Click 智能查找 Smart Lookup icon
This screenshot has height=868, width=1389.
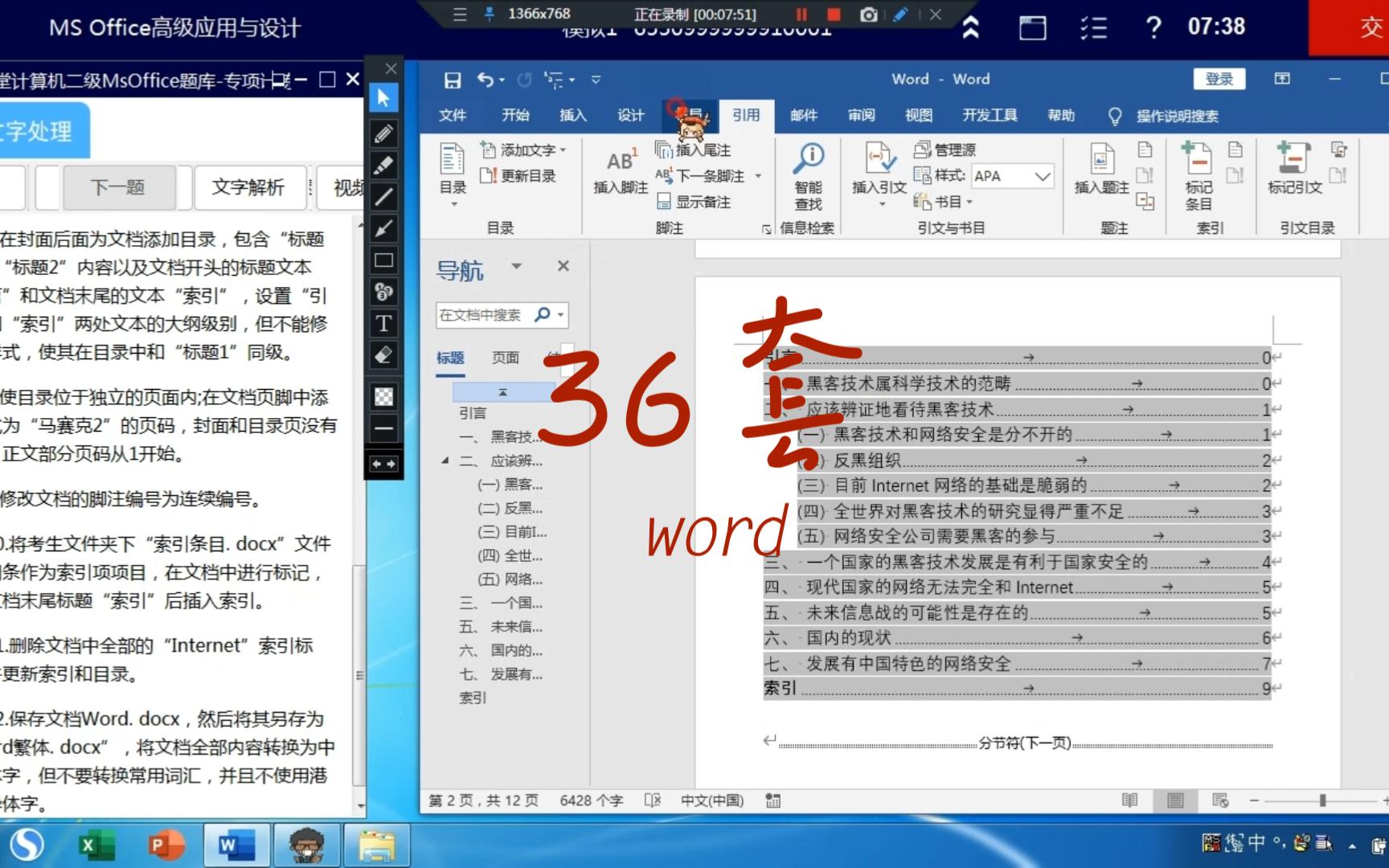[808, 176]
